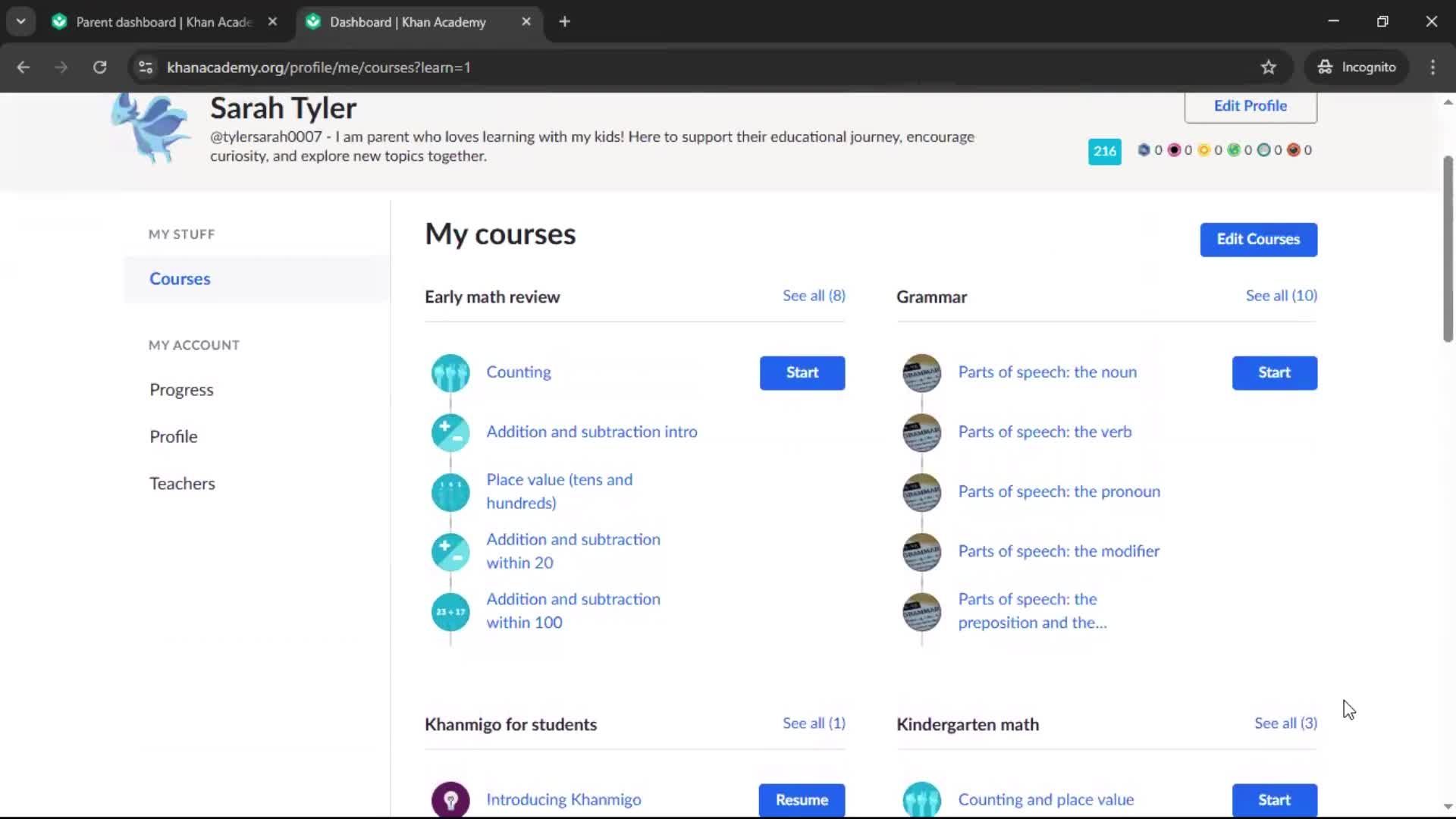Image resolution: width=1456 pixels, height=819 pixels.
Task: Open the site information icon in address bar
Action: click(146, 67)
